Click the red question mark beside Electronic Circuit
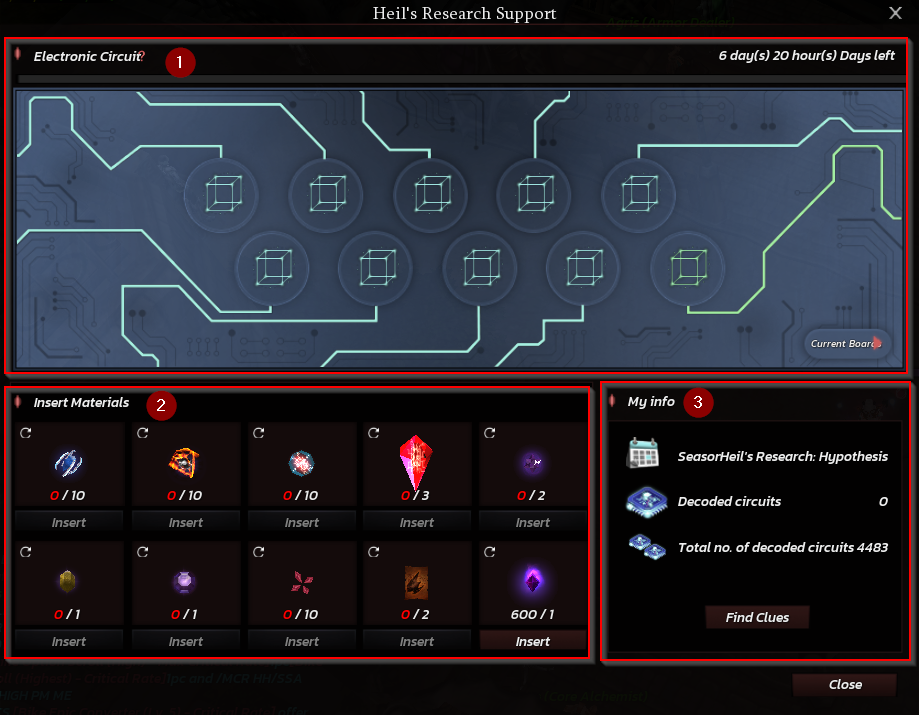Viewport: 919px width, 715px height. (142, 56)
